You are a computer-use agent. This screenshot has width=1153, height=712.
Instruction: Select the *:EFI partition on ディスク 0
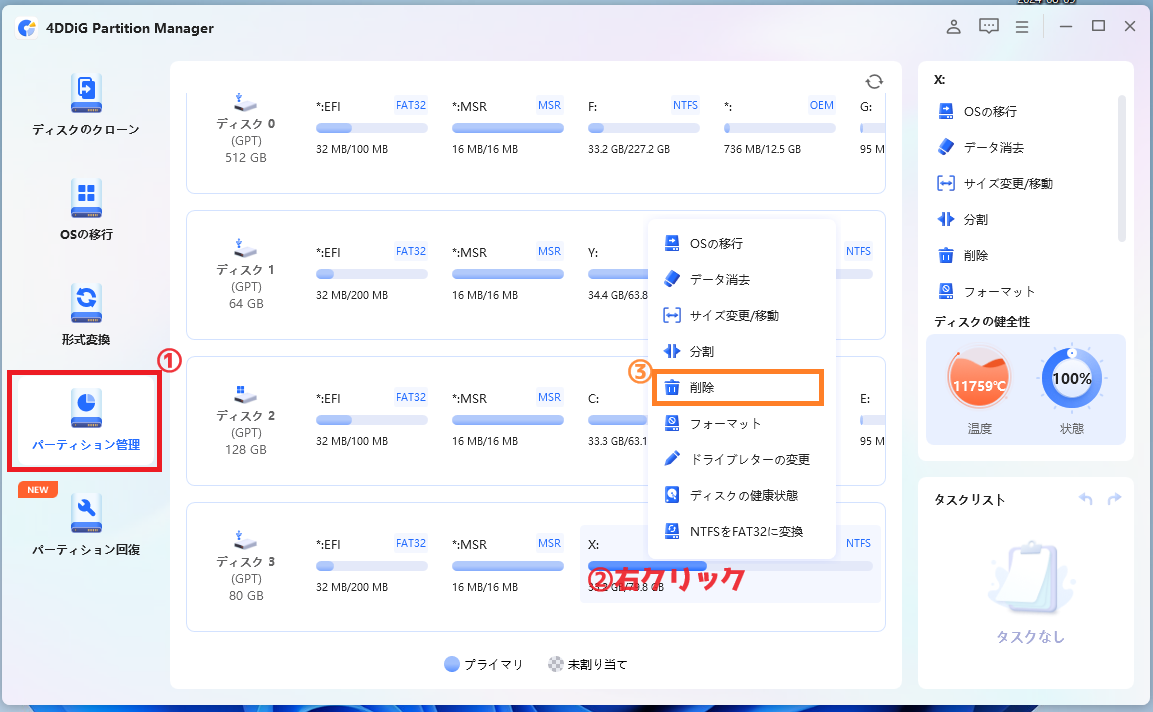pyautogui.click(x=372, y=127)
